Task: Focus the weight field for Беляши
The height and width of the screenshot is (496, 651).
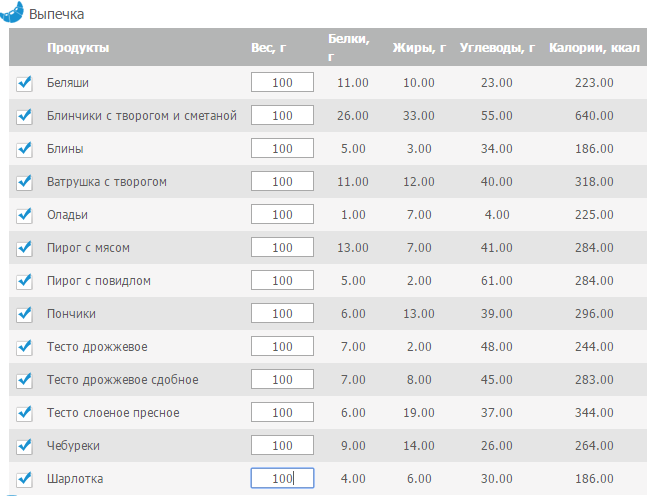Action: 282,82
